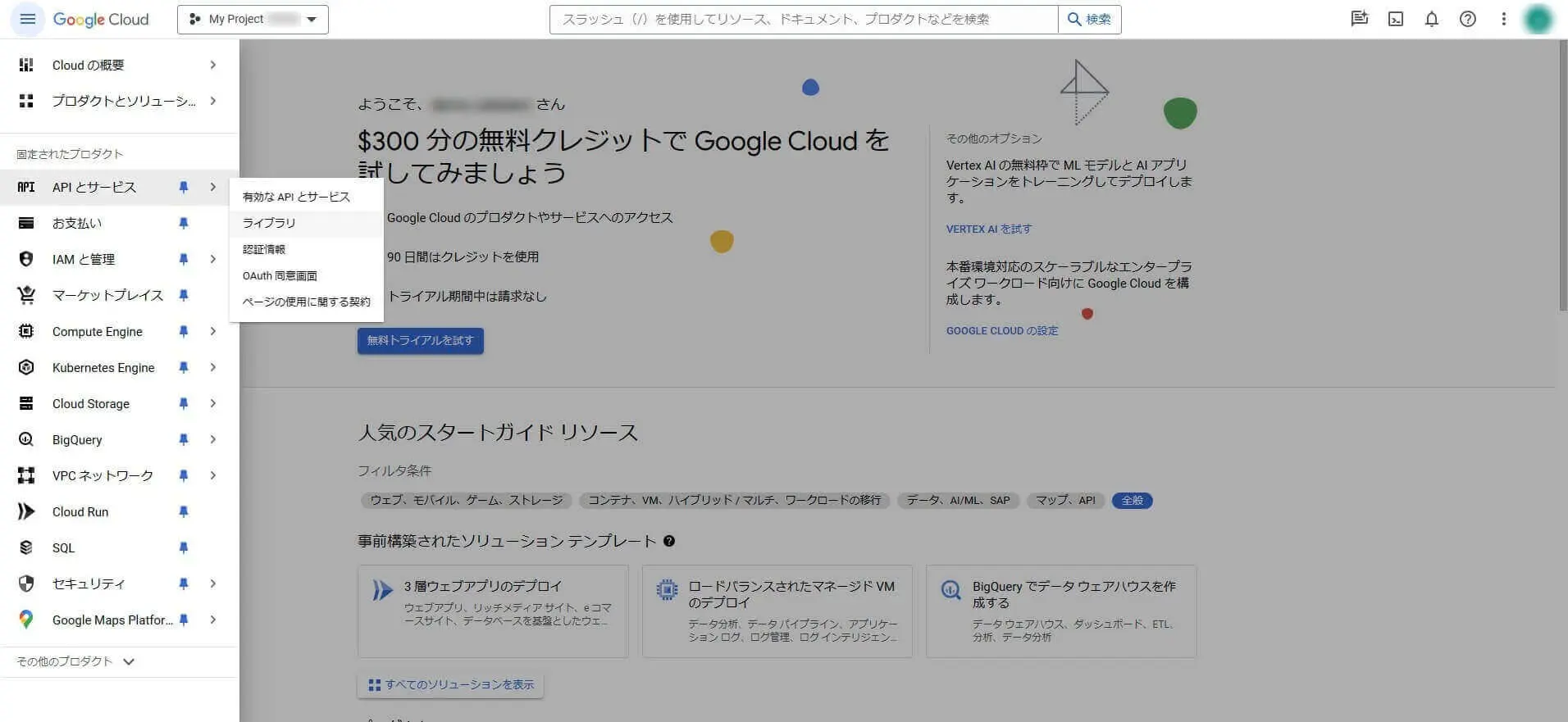Click the Google Cloud logo
Viewport: 1568px width, 722px height.
pos(101,19)
